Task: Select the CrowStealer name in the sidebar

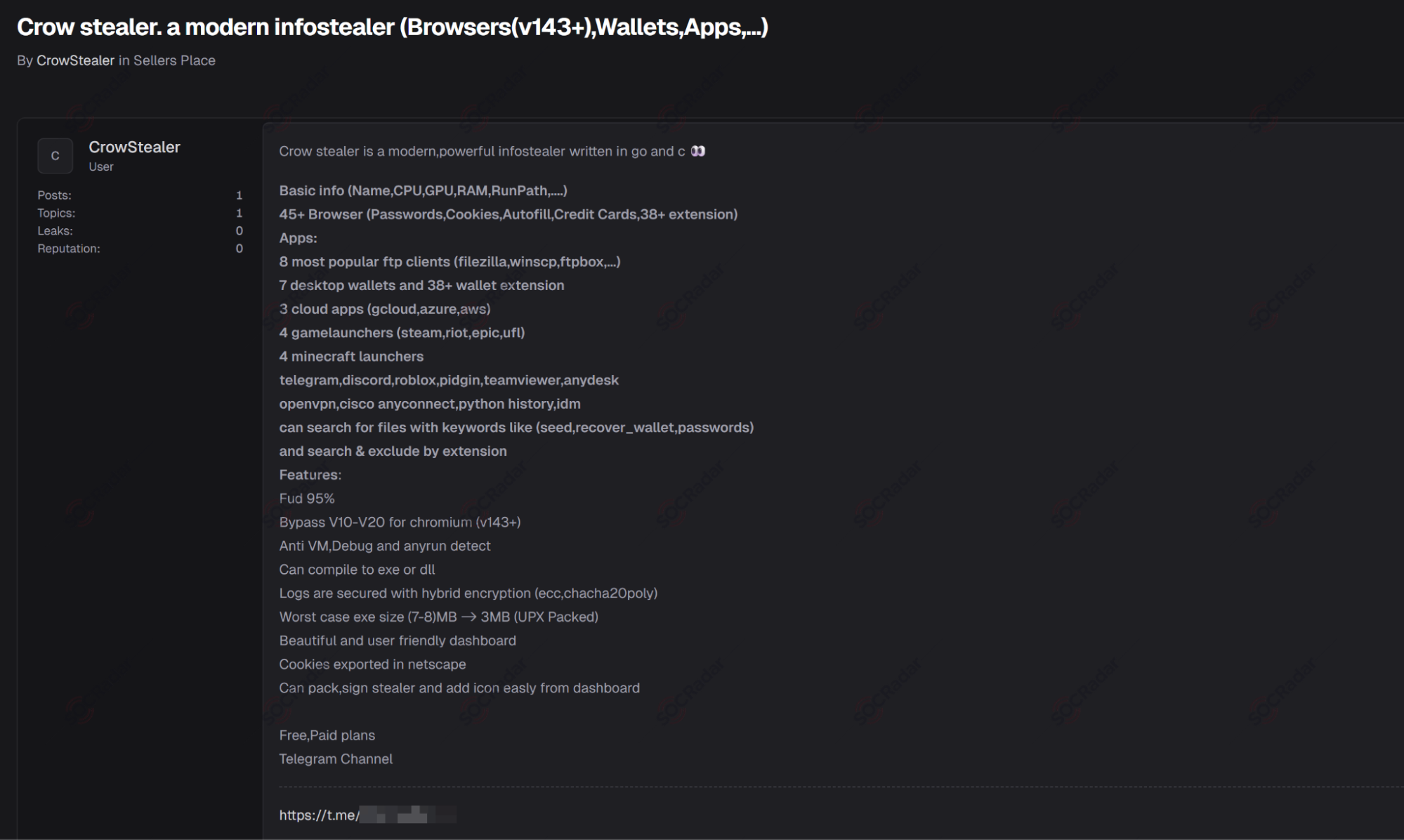Action: pyautogui.click(x=134, y=147)
